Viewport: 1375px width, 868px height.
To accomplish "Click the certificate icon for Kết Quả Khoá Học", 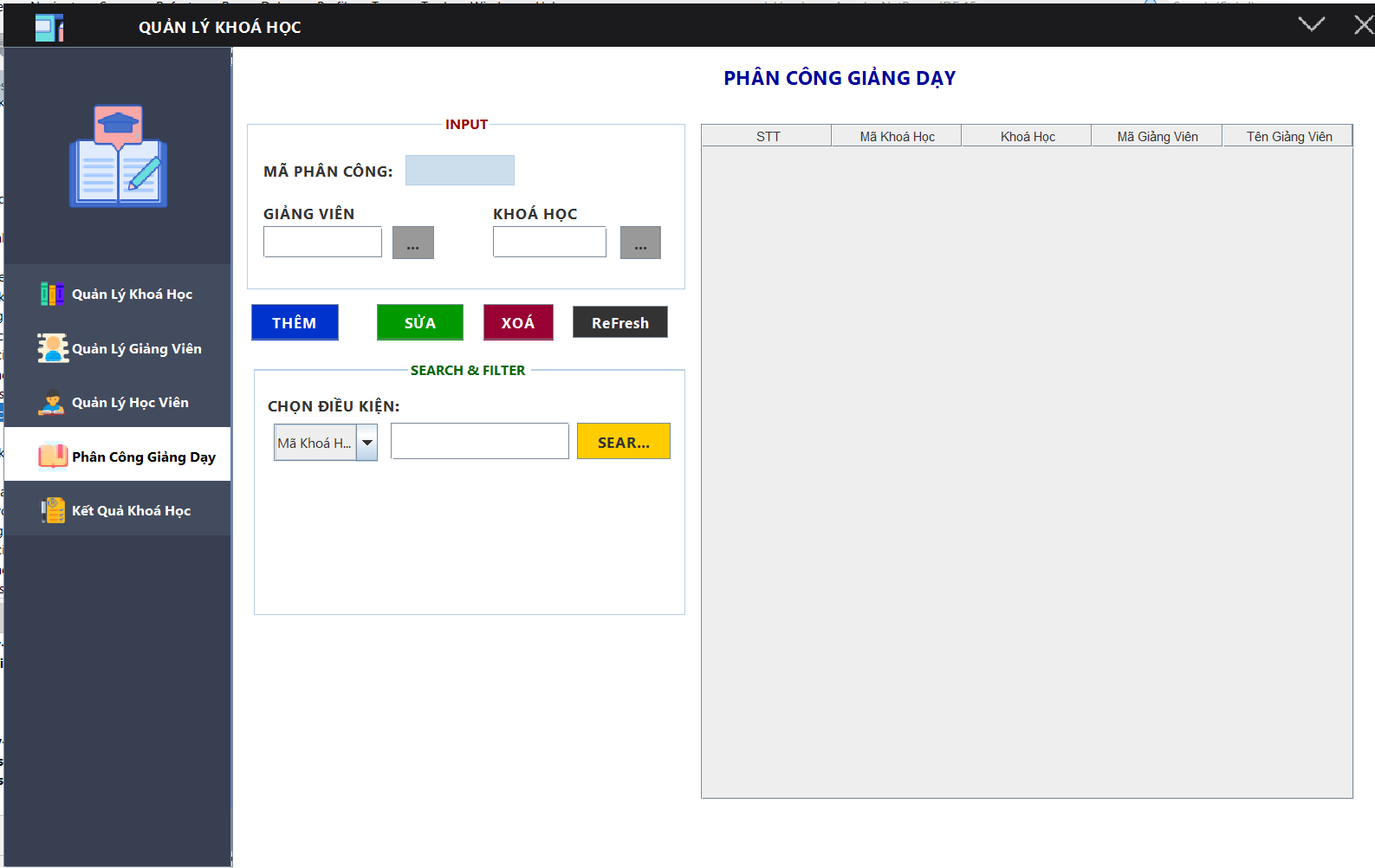I will point(52,510).
